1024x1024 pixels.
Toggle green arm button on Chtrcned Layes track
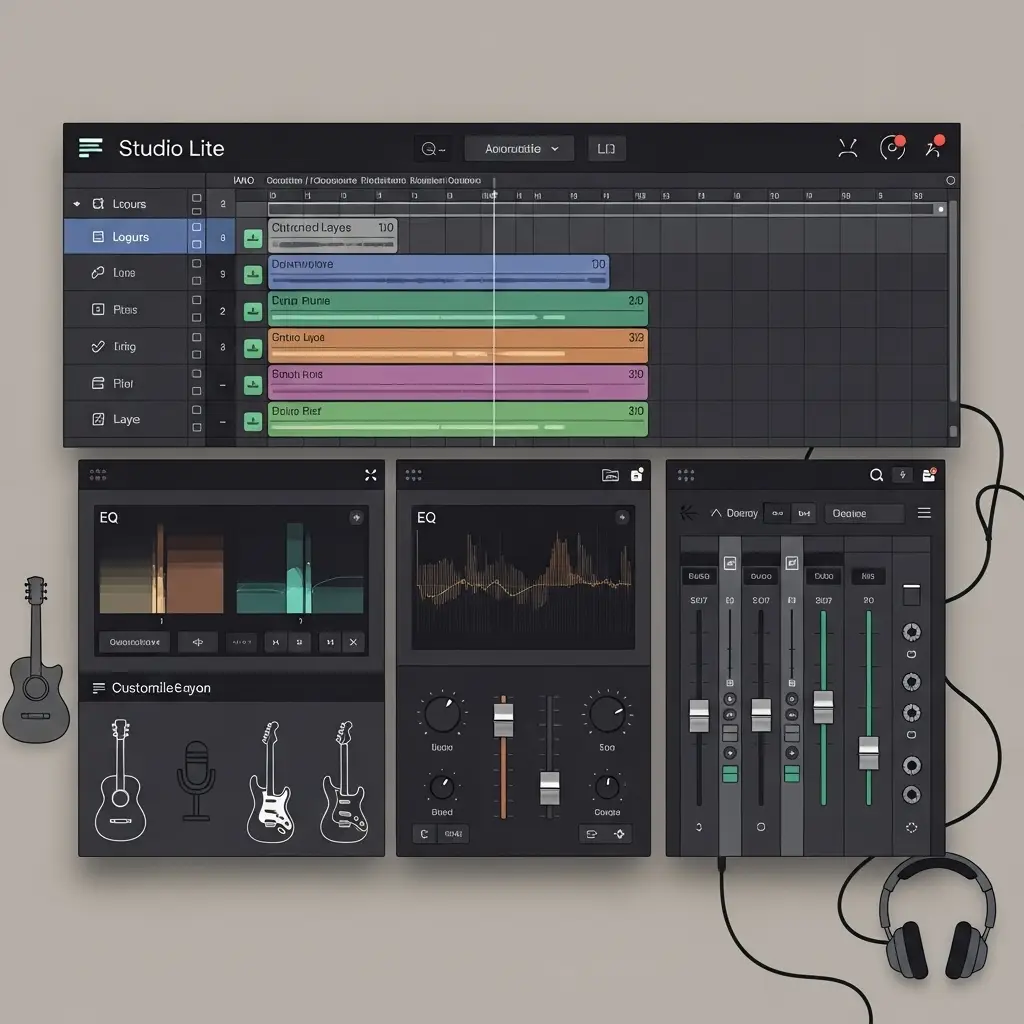pyautogui.click(x=253, y=237)
